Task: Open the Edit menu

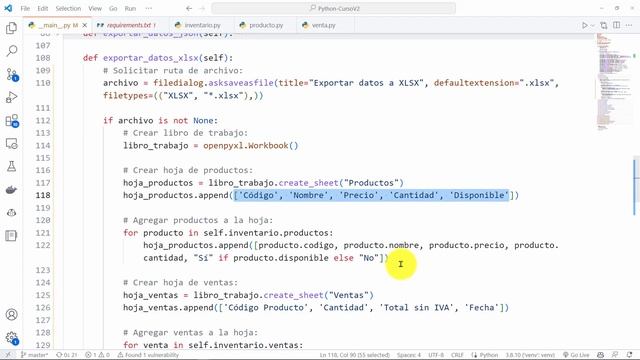Action: pyautogui.click(x=42, y=8)
